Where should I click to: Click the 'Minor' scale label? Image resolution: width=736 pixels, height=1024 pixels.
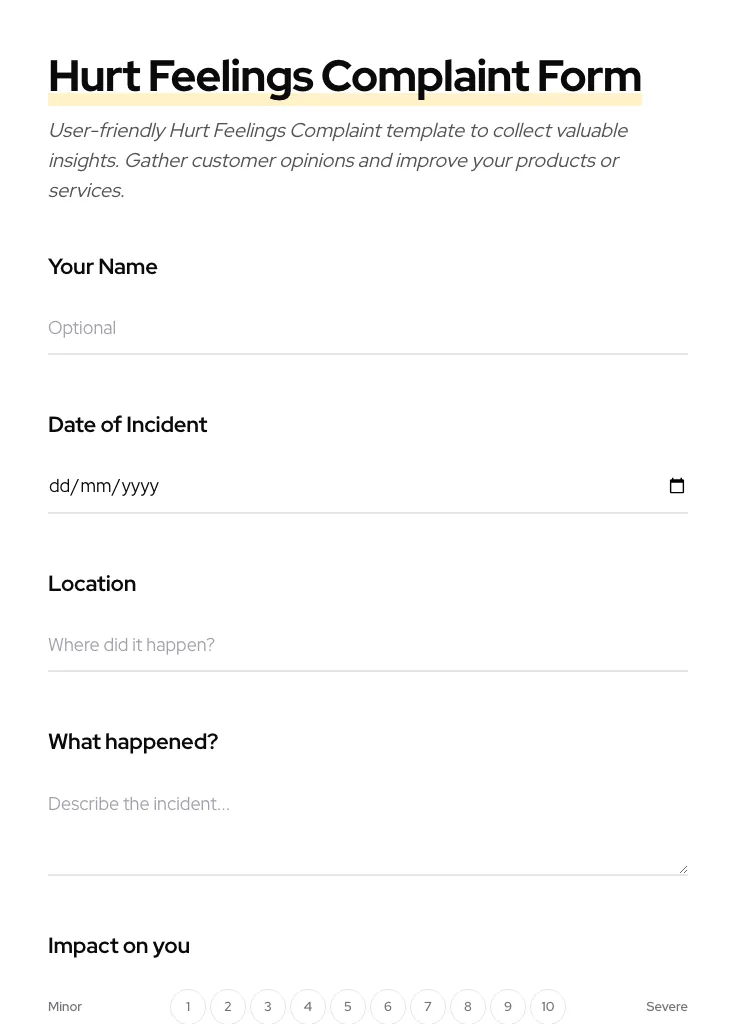tap(65, 1006)
